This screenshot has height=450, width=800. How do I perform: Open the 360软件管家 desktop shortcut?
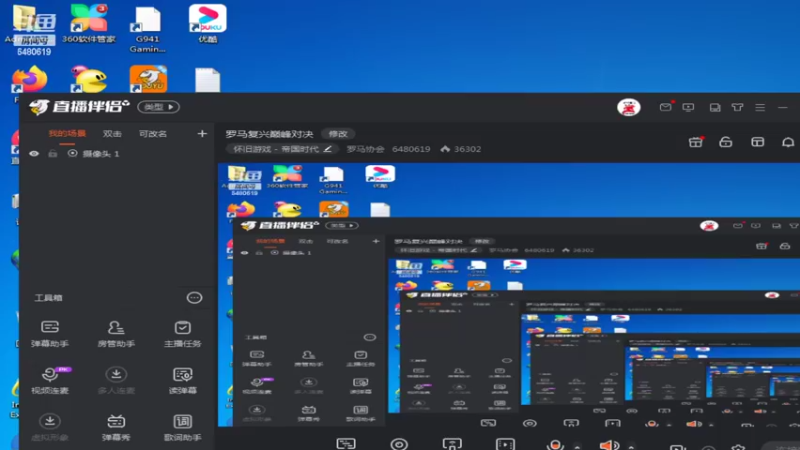pos(89,23)
